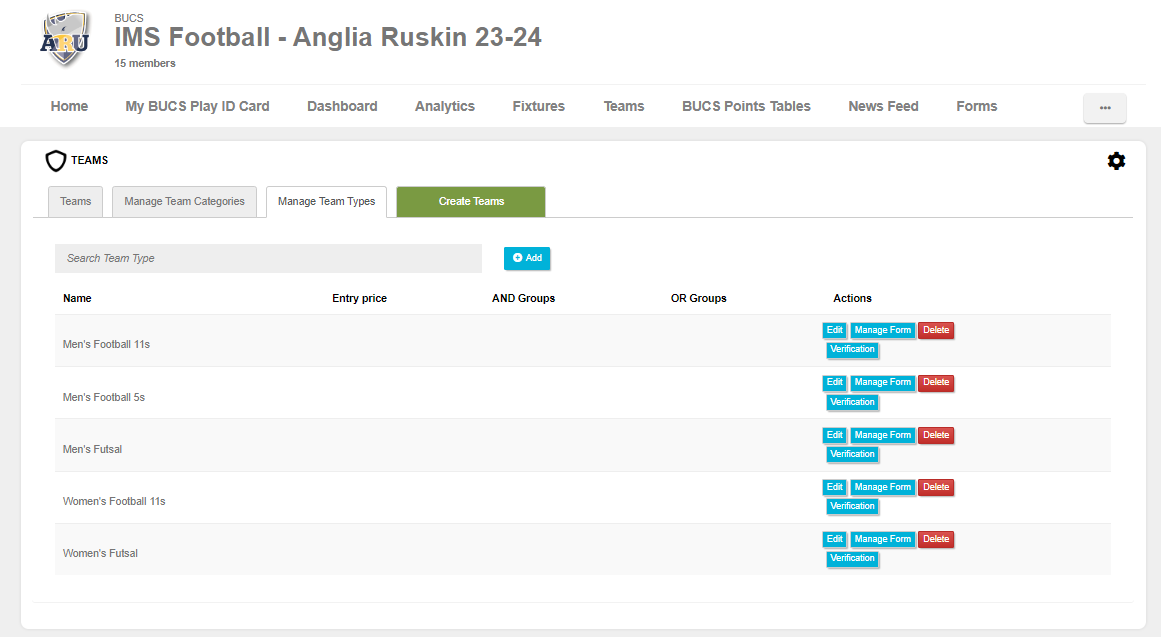The image size is (1161, 637).
Task: Click the Women's Futsal name
Action: [x=100, y=553]
